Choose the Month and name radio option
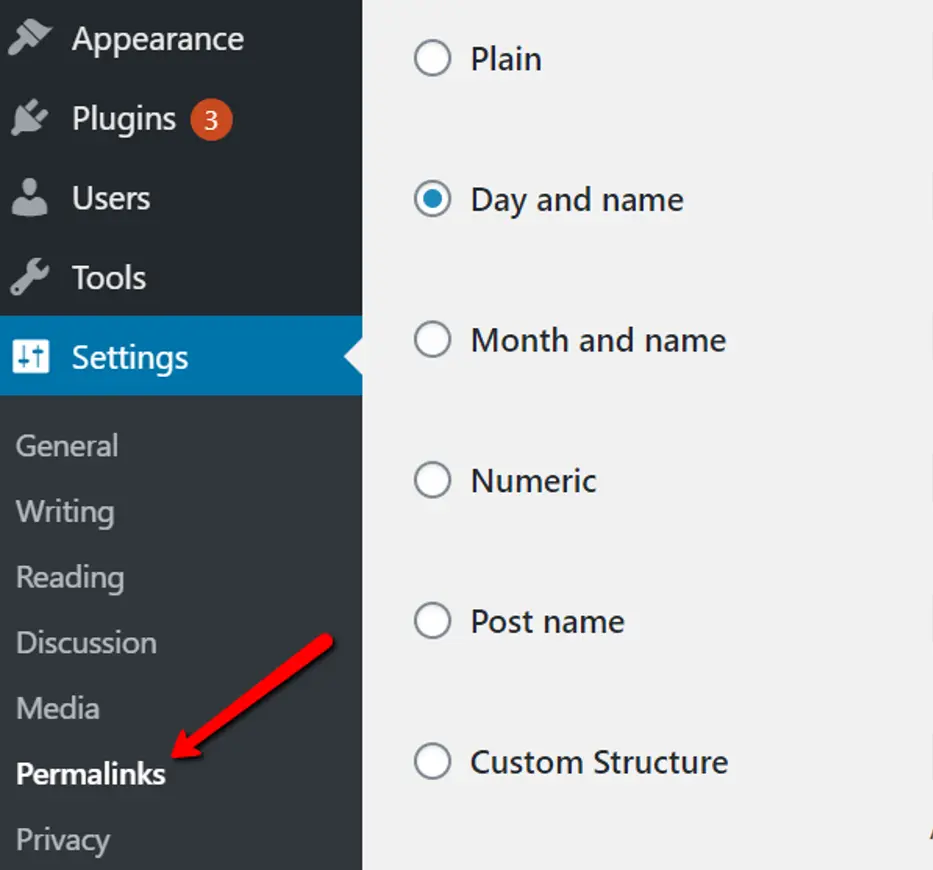This screenshot has height=870, width=933. (x=432, y=340)
